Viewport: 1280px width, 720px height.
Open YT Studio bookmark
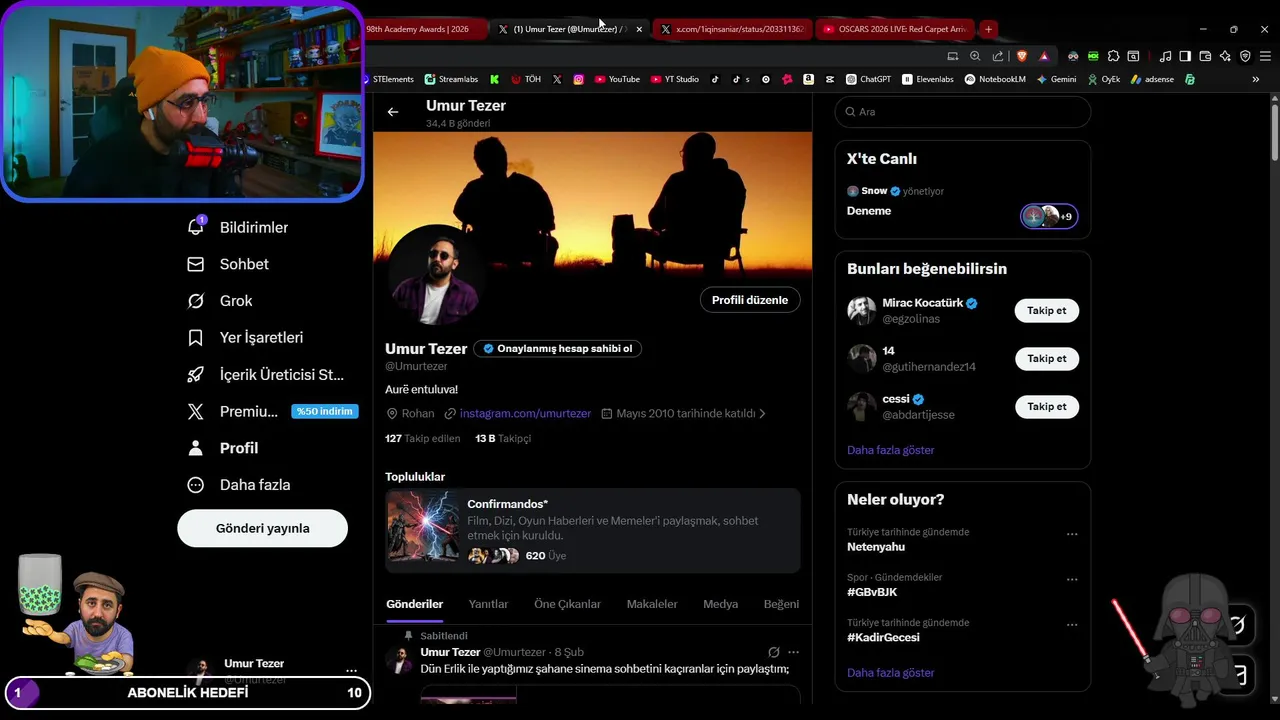[674, 79]
